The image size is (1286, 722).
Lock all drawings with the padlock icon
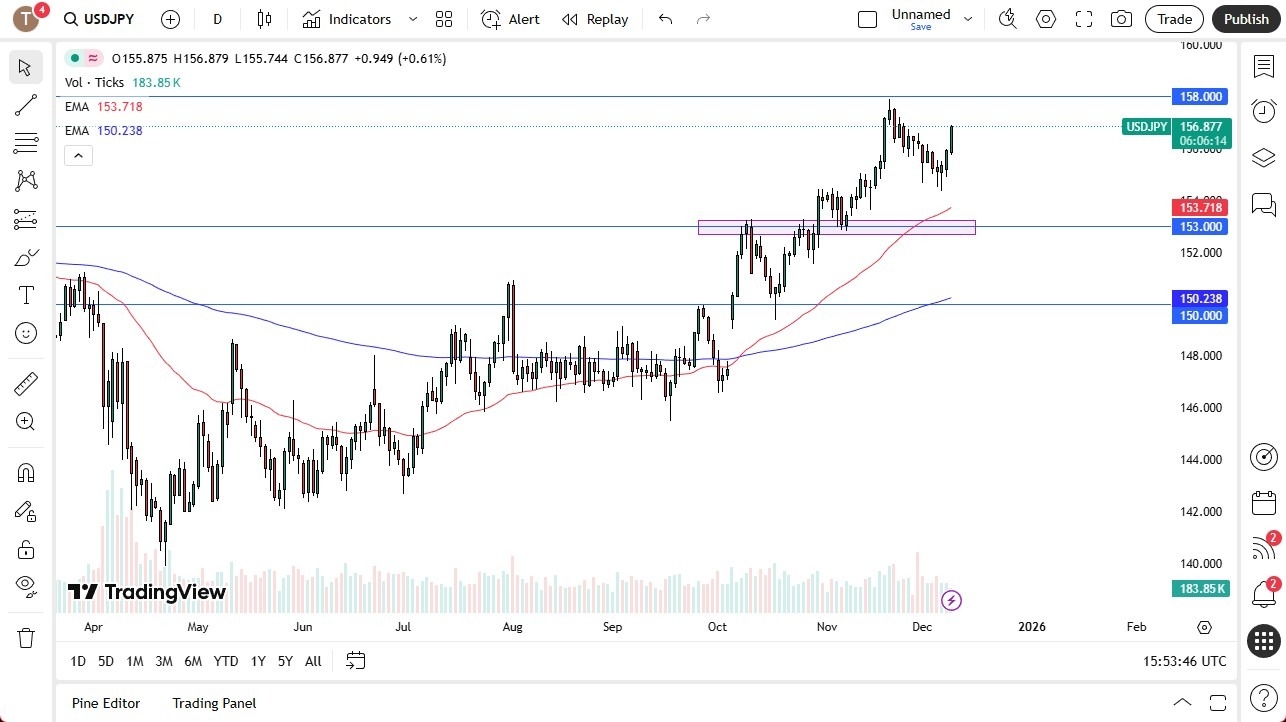pos(25,549)
